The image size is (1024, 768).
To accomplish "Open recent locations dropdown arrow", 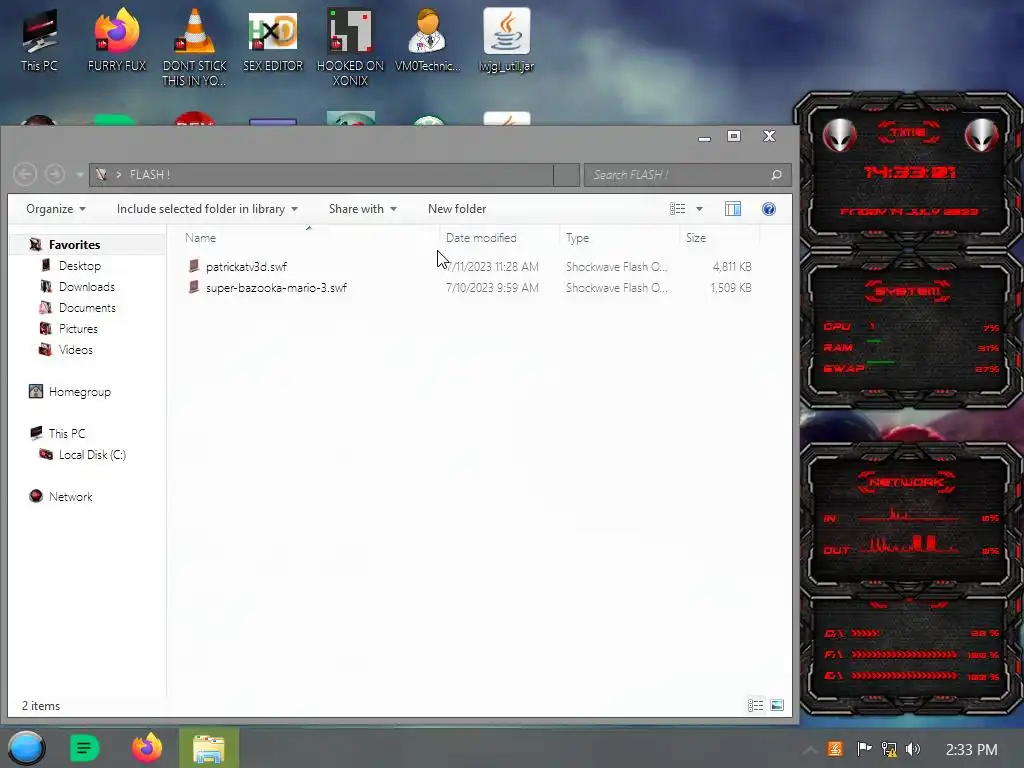I will tap(80, 175).
